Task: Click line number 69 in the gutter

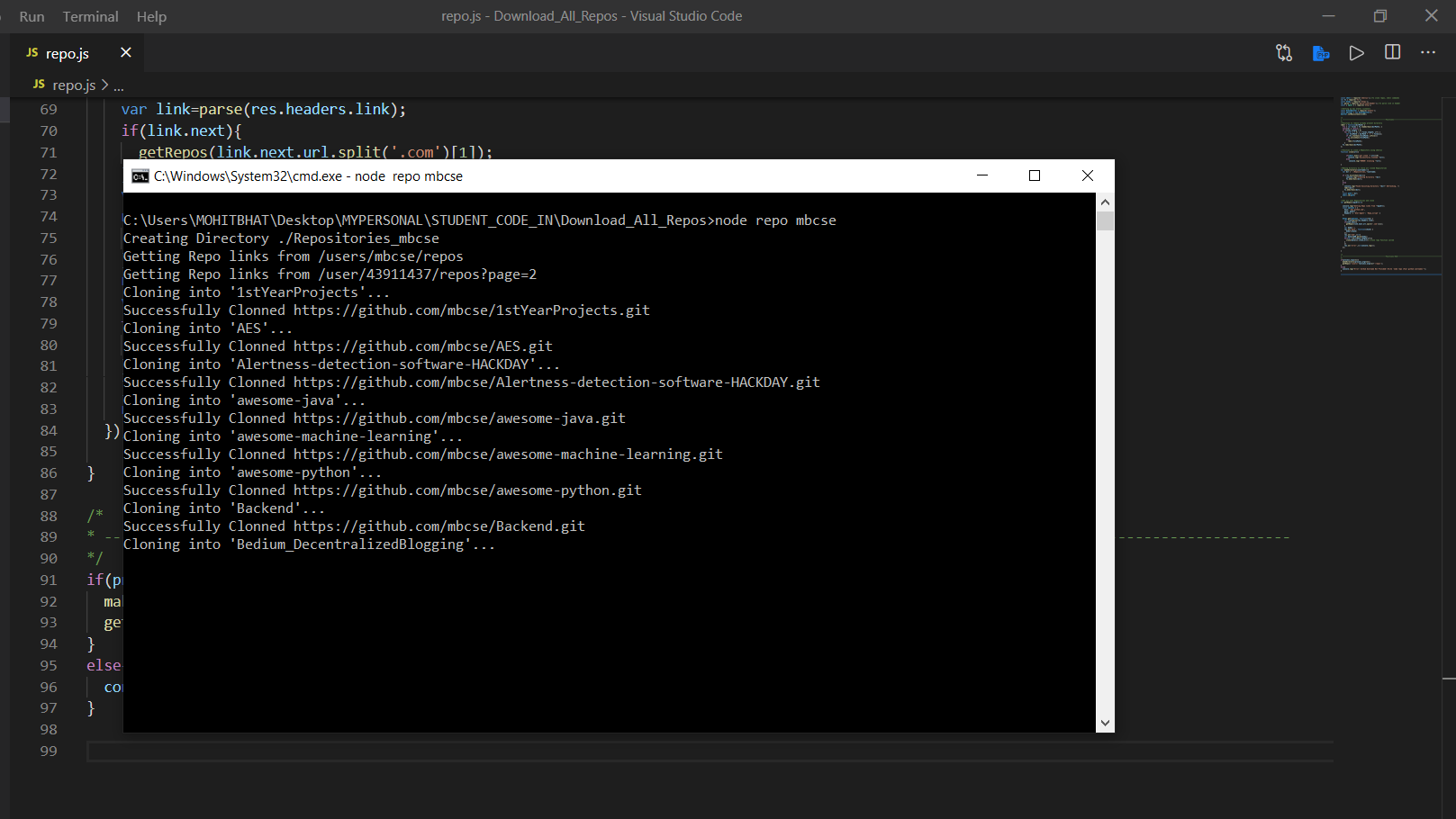Action: coord(49,110)
